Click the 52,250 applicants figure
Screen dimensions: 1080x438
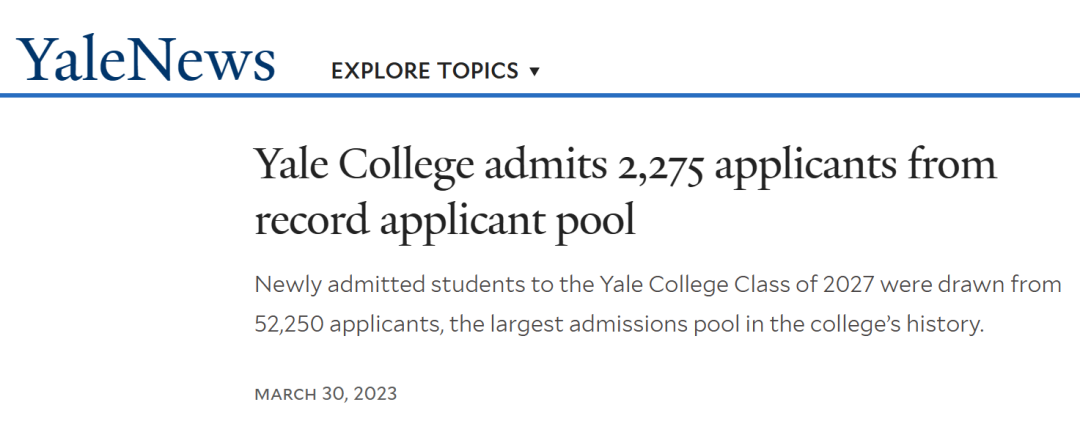coord(348,324)
